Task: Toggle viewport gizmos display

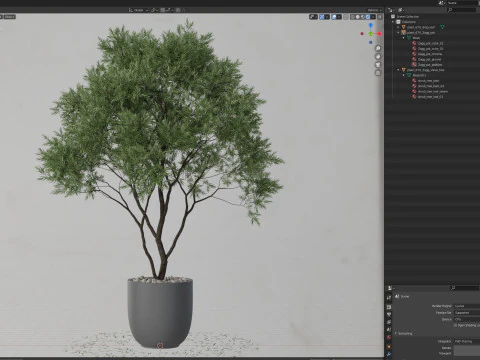Action: [322, 17]
